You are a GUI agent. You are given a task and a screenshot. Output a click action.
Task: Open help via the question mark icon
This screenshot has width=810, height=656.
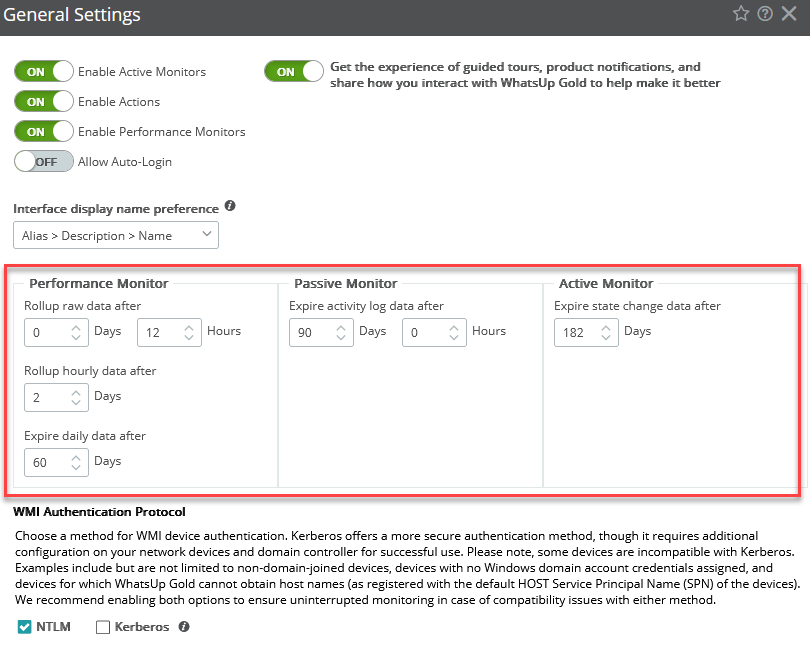[x=765, y=13]
